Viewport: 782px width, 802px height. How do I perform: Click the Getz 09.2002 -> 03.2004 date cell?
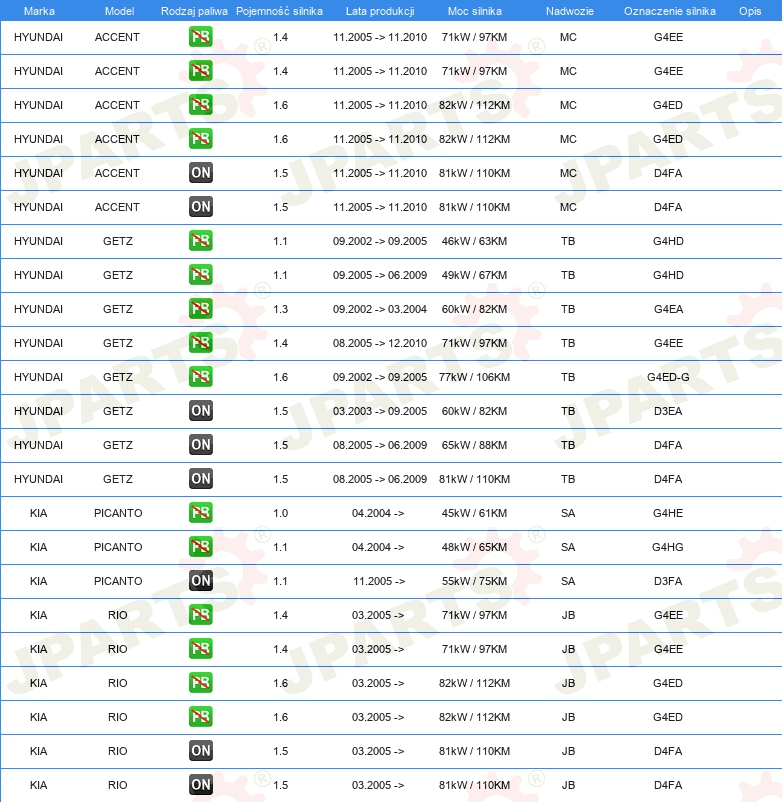pos(379,309)
